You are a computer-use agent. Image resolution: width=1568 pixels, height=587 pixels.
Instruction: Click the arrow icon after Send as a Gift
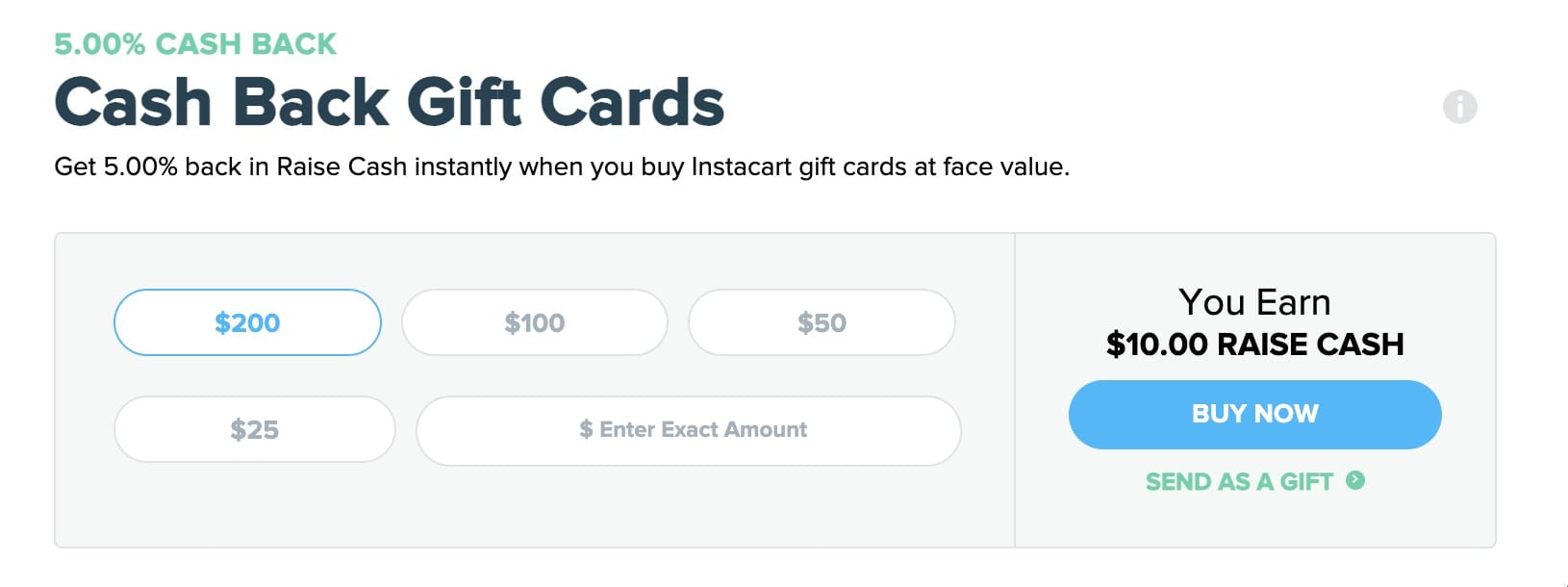(x=1355, y=480)
